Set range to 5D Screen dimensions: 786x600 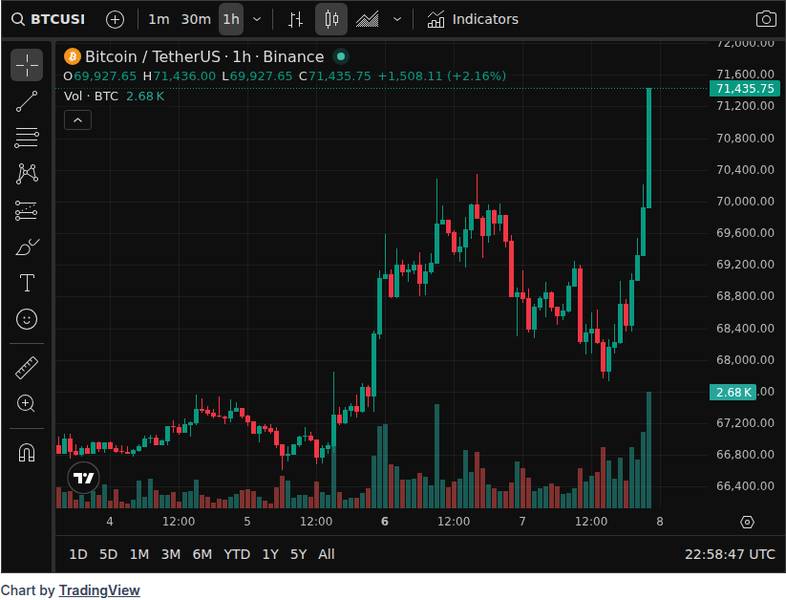click(108, 554)
